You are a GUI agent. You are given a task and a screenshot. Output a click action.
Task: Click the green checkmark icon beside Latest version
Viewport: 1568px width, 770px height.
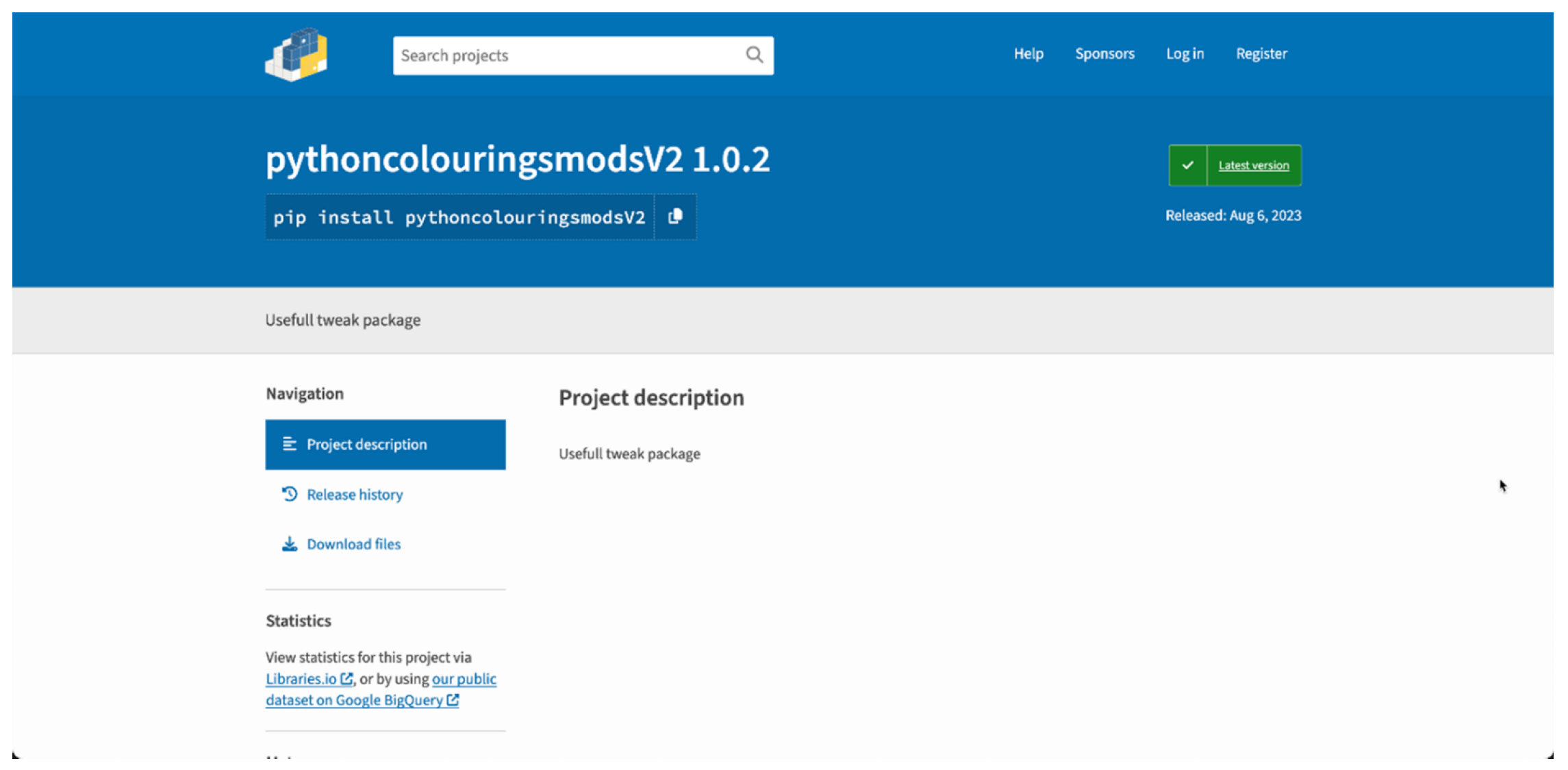click(x=1188, y=165)
